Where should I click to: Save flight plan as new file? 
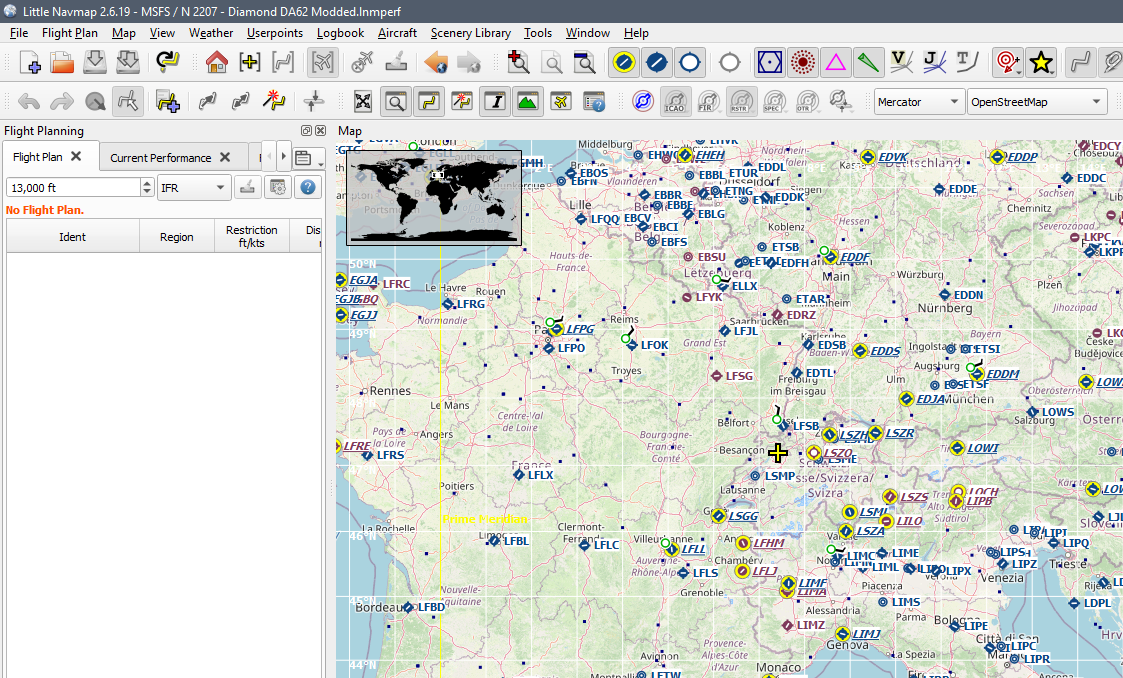[128, 63]
